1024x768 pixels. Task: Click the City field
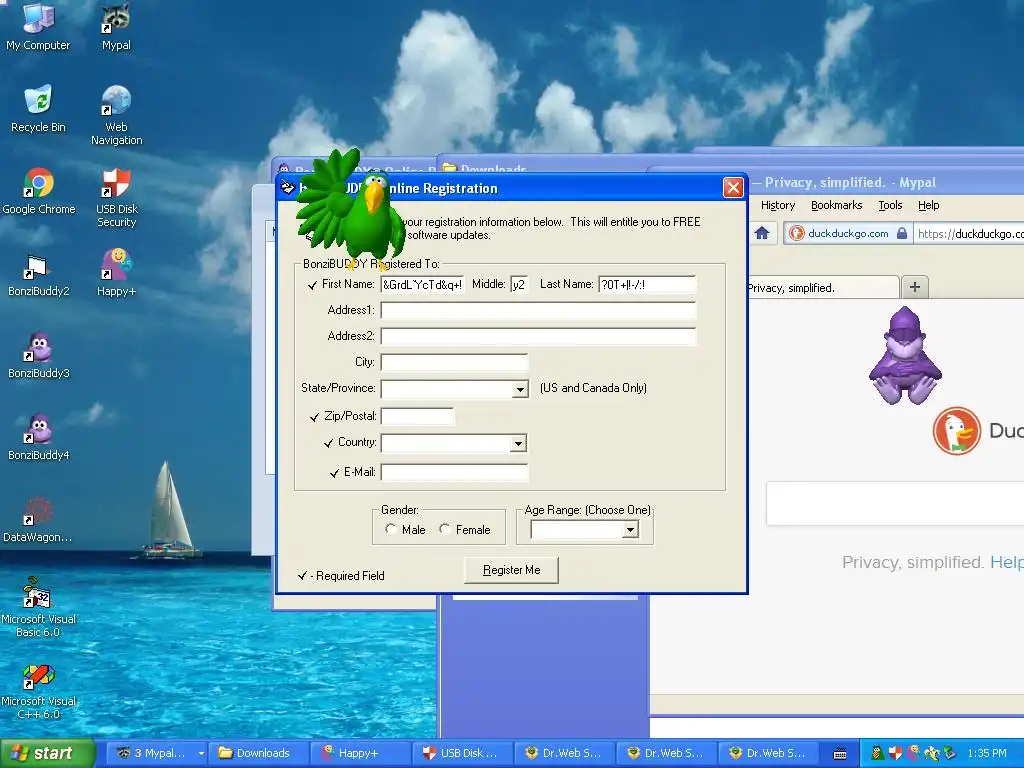[x=455, y=362]
